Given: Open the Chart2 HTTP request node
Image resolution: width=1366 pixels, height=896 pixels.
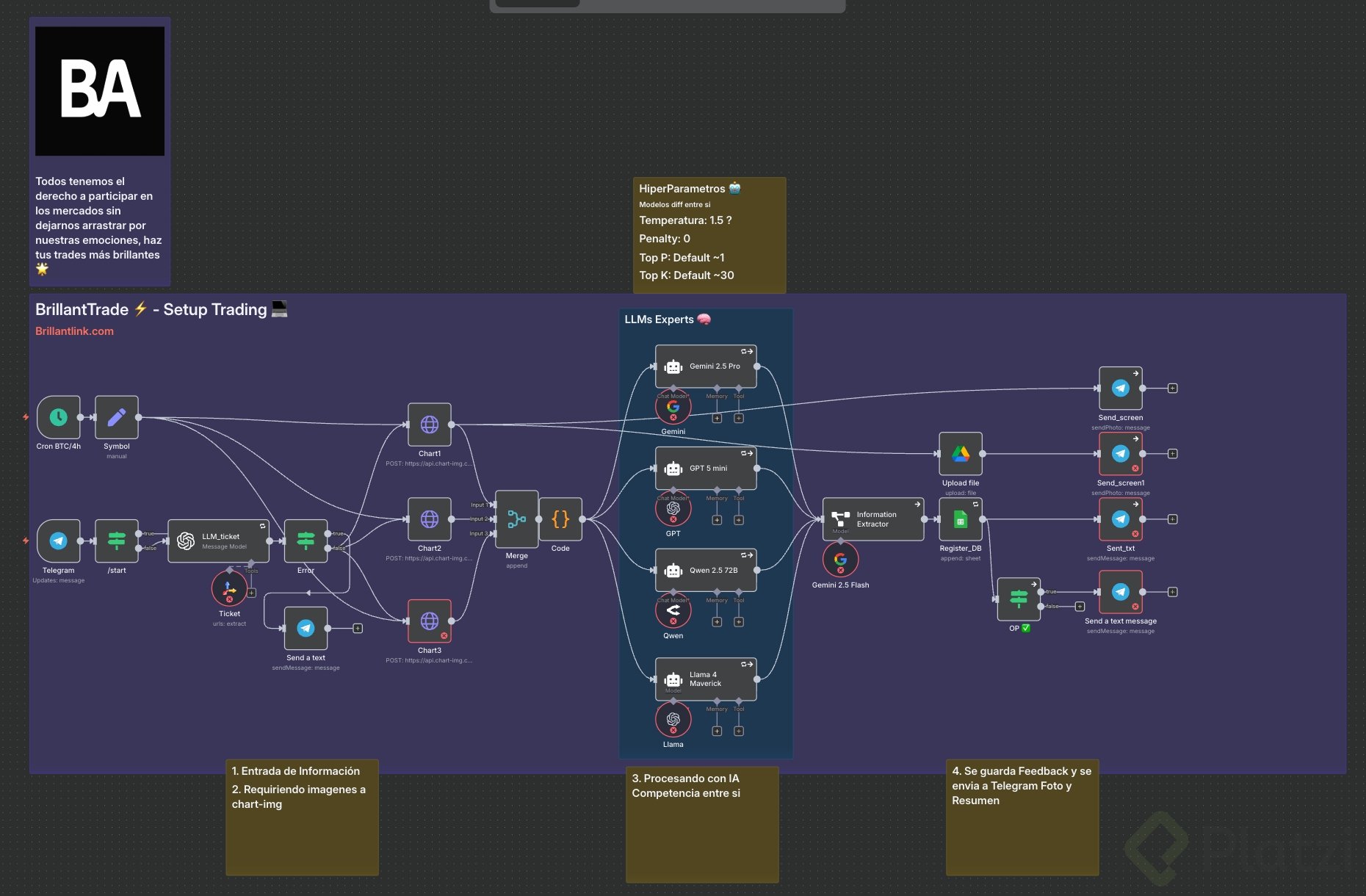Looking at the screenshot, I should (x=430, y=519).
